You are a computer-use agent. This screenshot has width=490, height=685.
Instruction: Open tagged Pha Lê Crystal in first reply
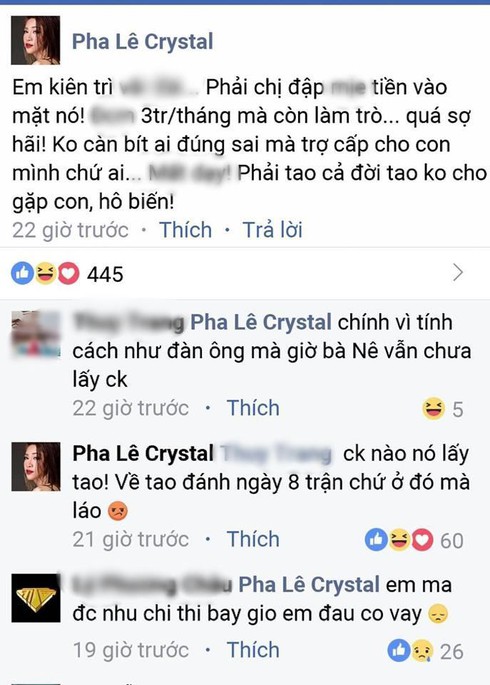click(261, 322)
